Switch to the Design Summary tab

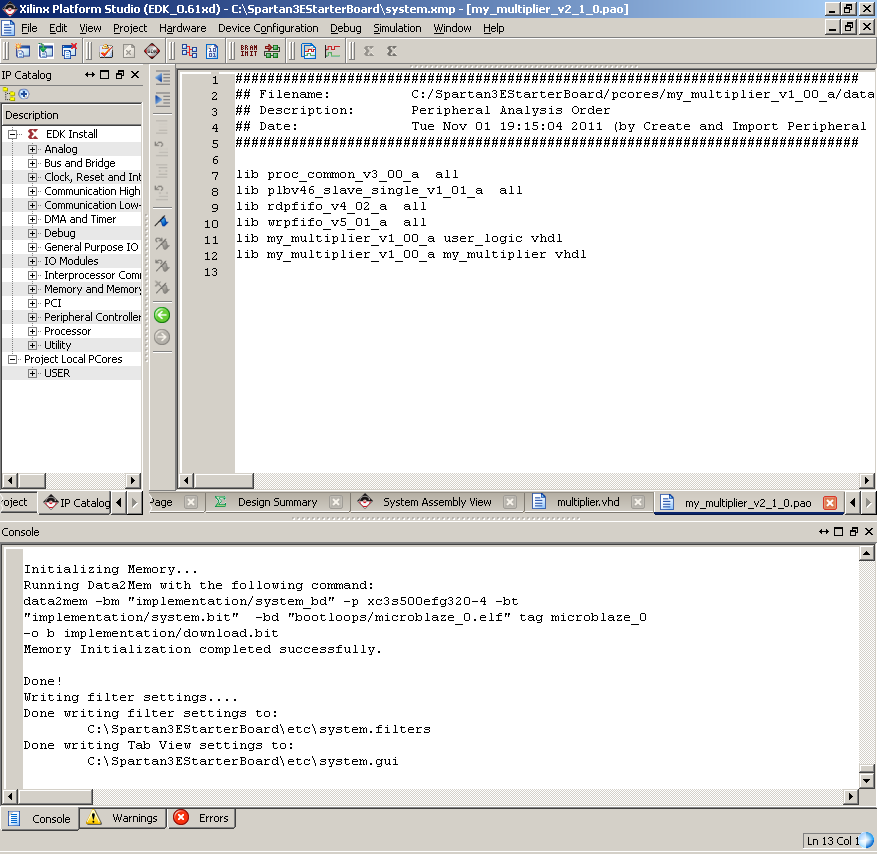coord(277,502)
